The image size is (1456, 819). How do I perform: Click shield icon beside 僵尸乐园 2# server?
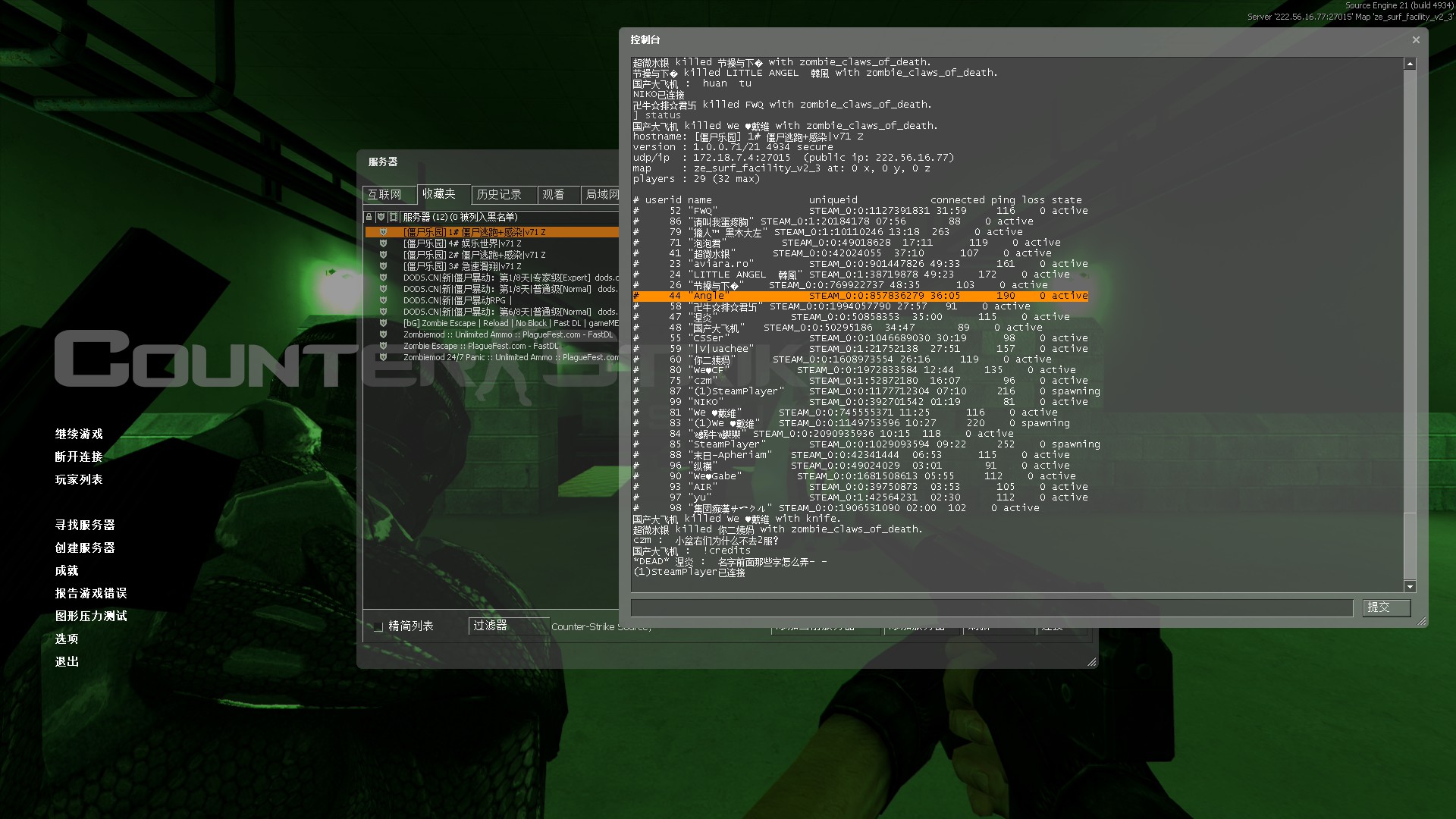383,255
